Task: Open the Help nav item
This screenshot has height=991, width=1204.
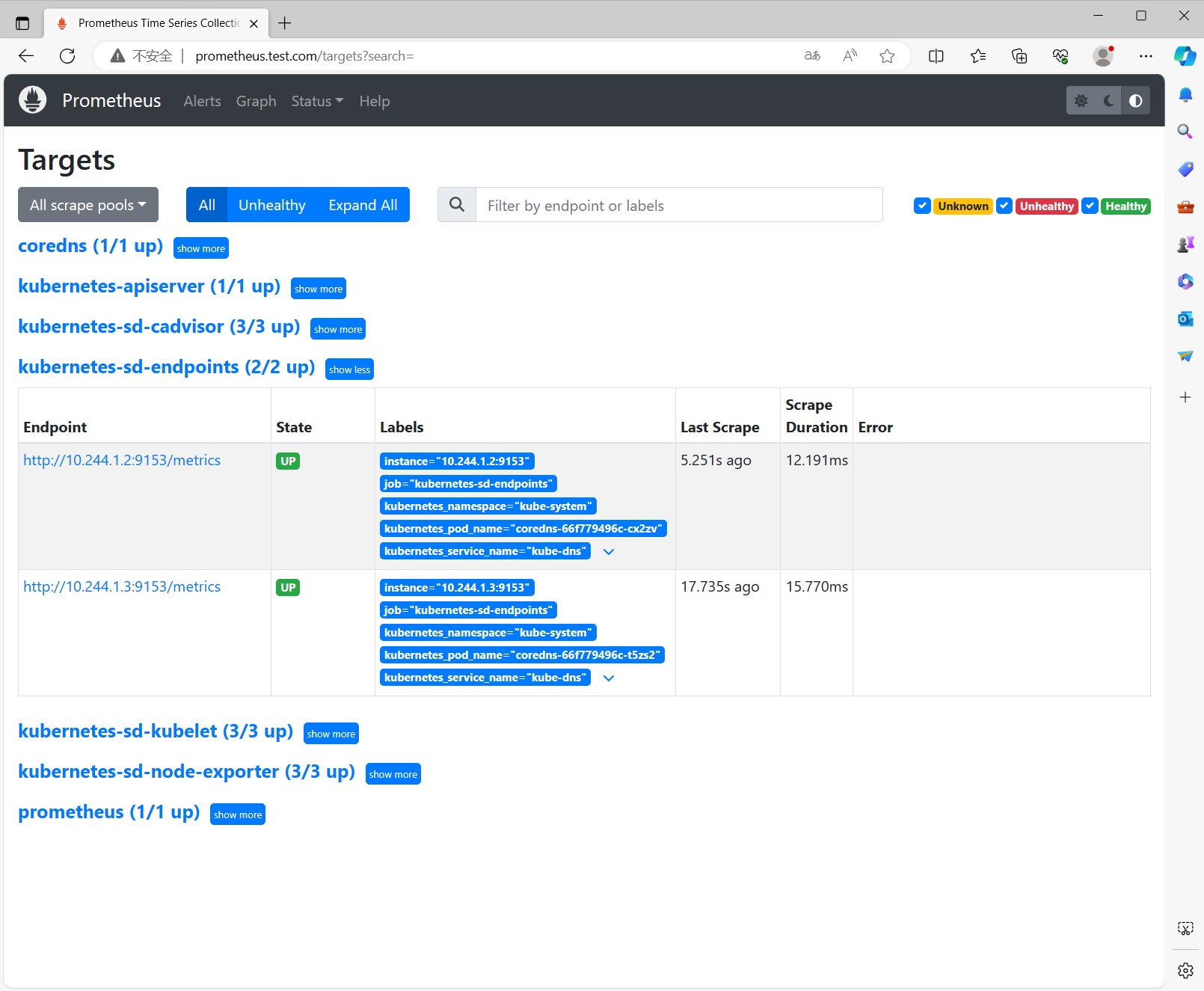Action: click(x=375, y=101)
